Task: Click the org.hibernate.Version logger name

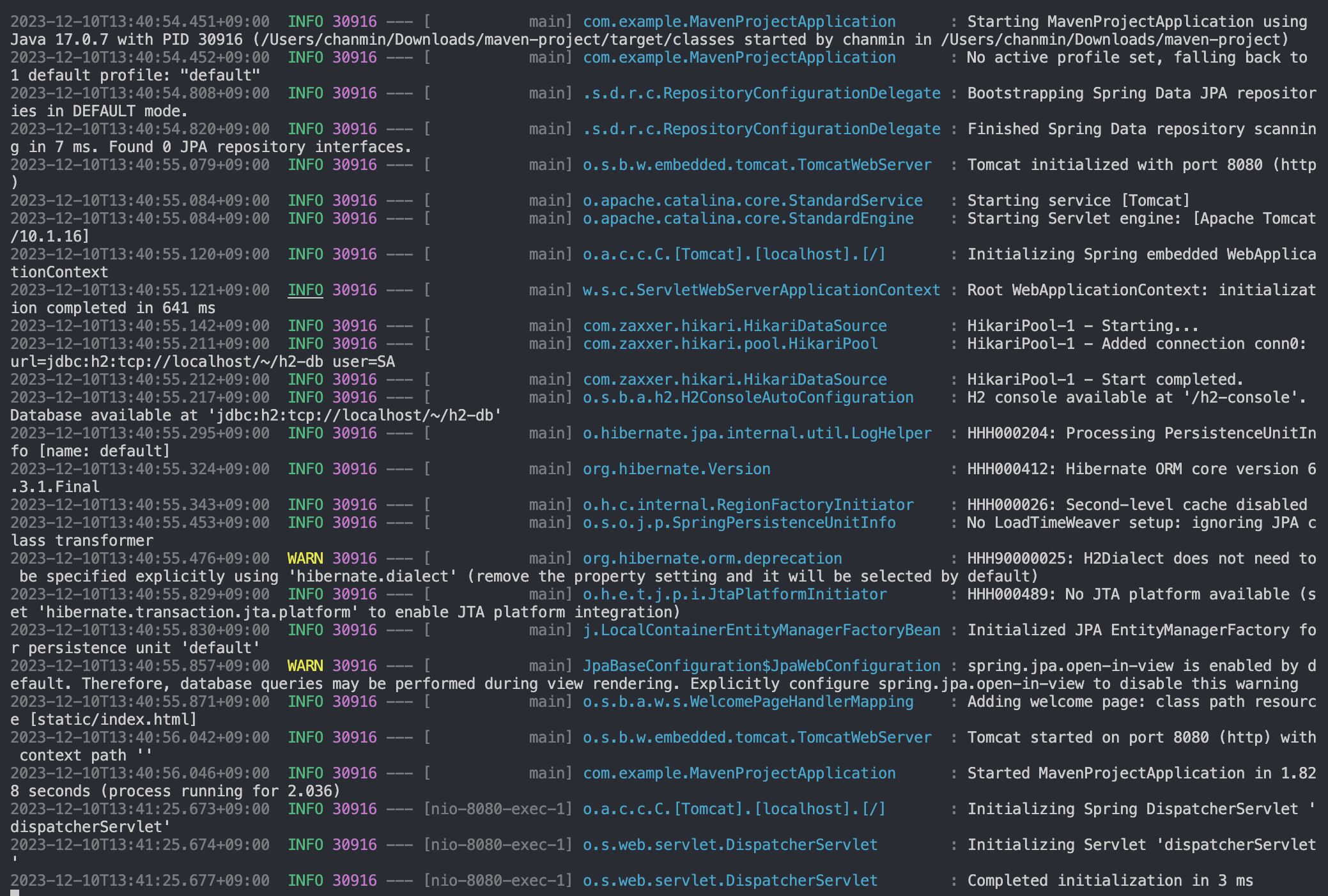Action: pyautogui.click(x=676, y=469)
